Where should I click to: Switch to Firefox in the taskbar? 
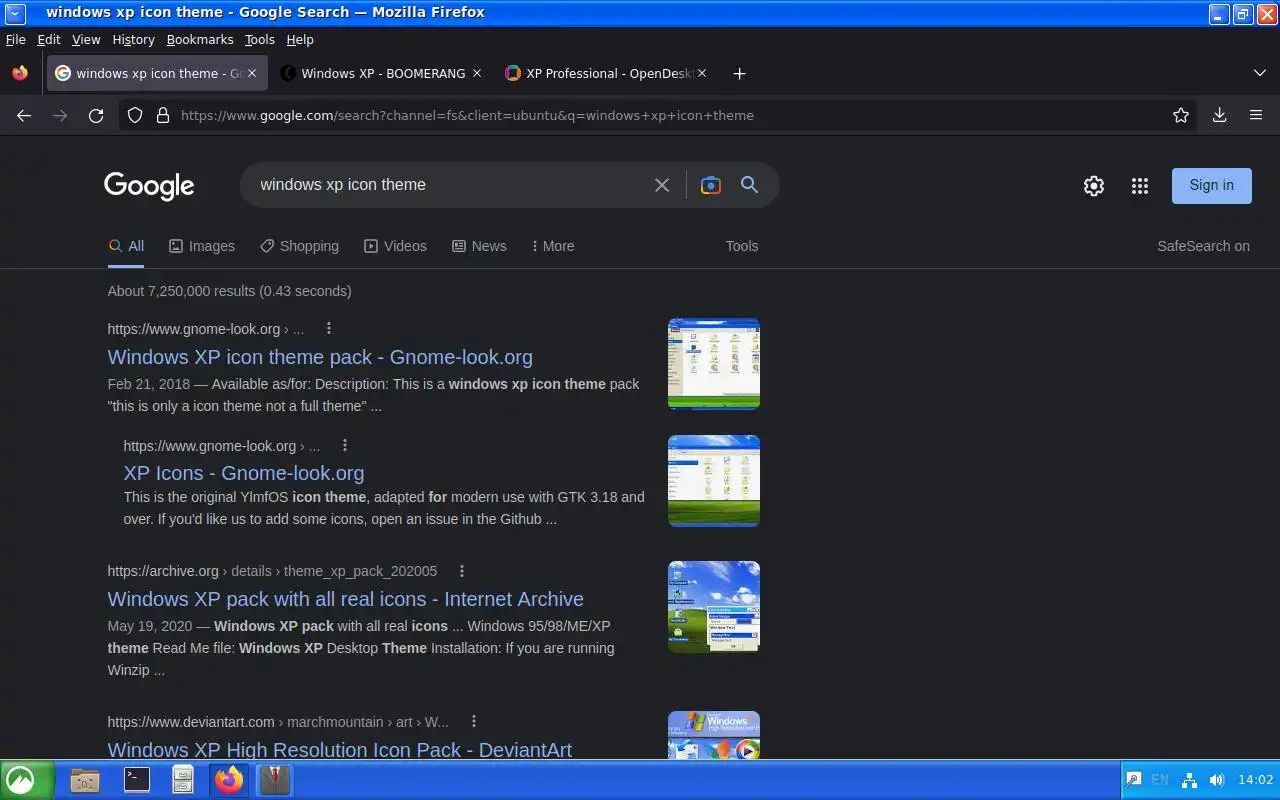[x=229, y=780]
